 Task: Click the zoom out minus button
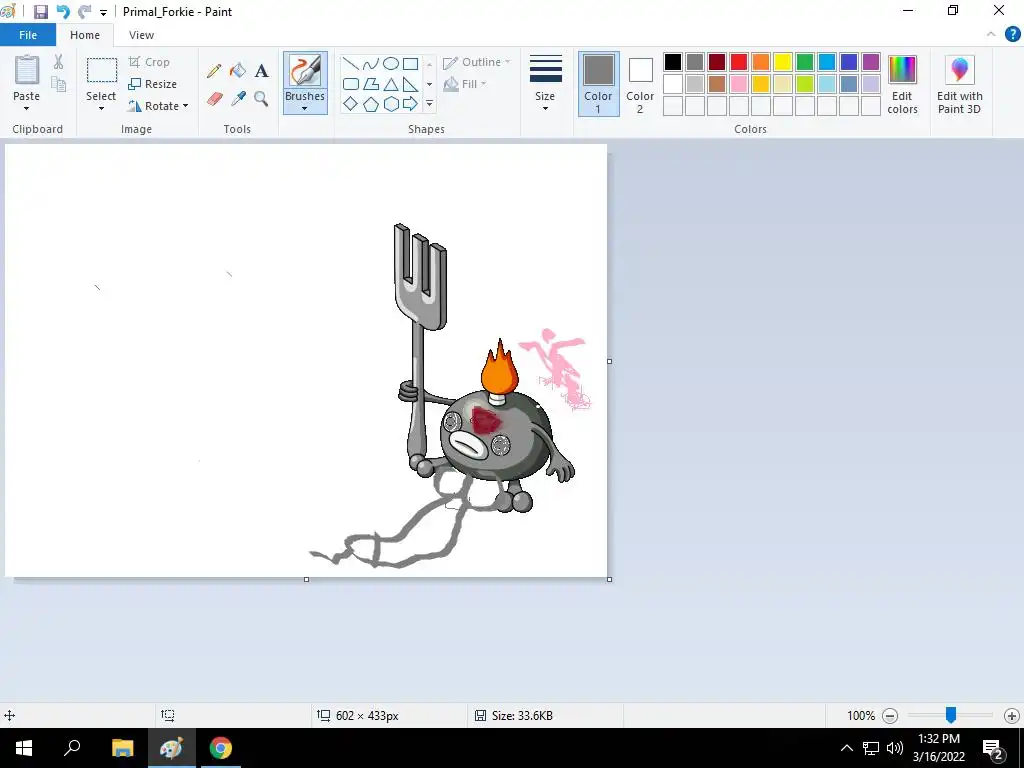coord(890,716)
